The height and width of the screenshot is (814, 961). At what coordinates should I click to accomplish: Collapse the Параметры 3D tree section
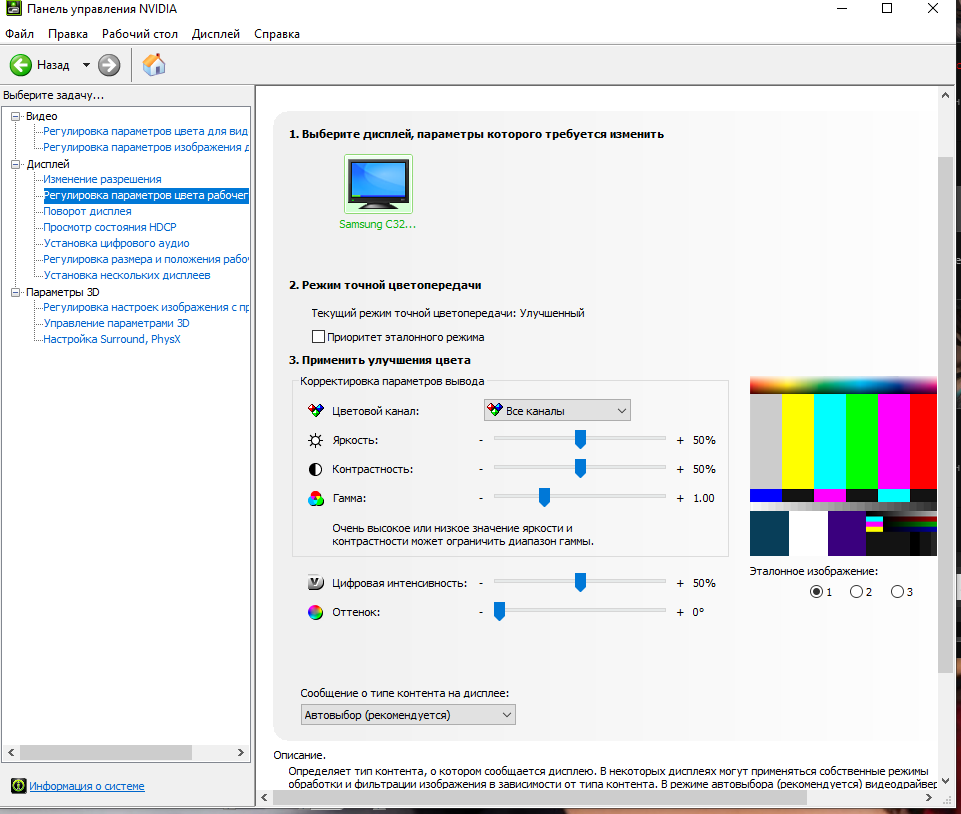[15, 292]
